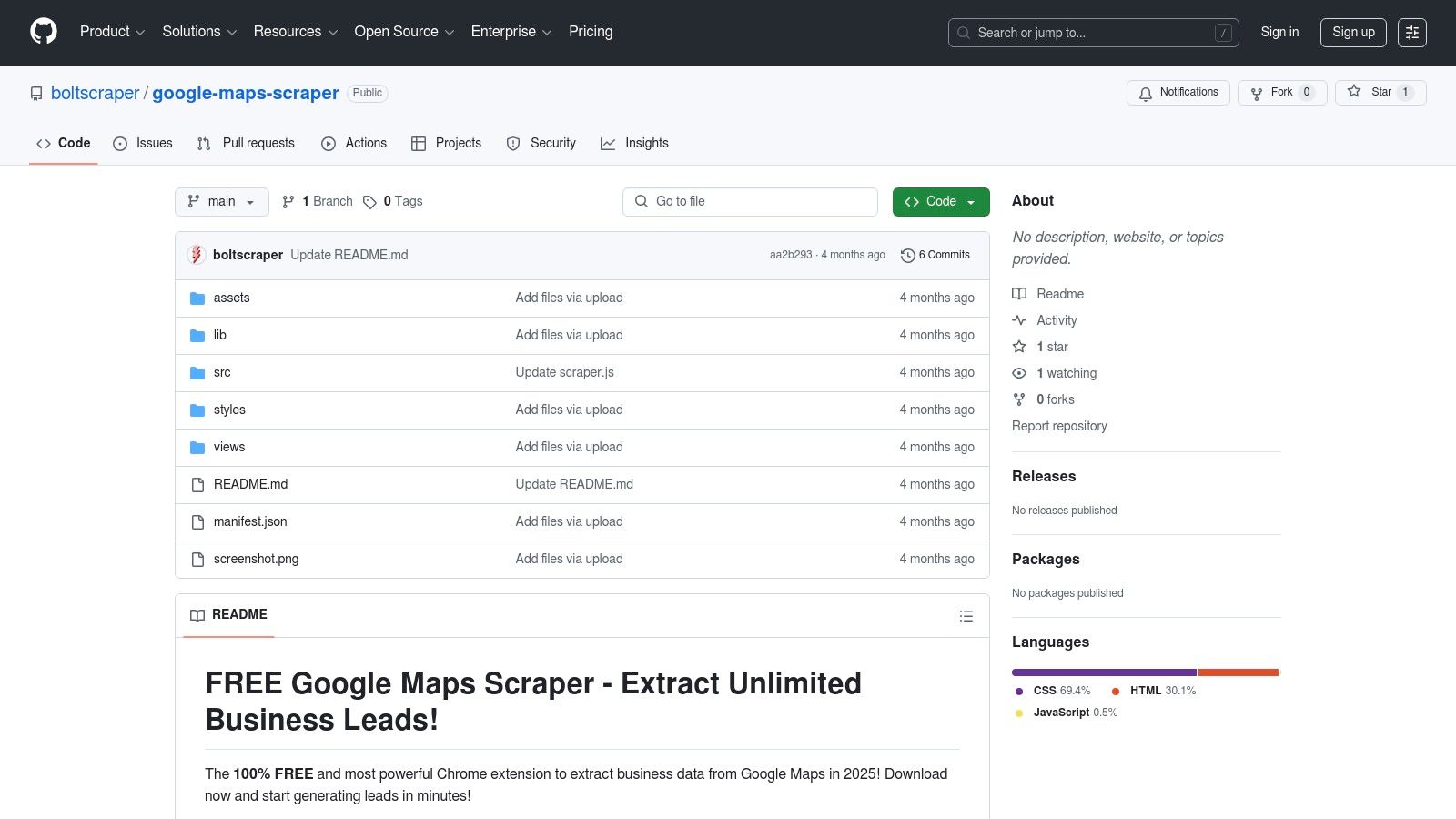Click the screenshot.png file icon
This screenshot has height=819, width=1456.
(x=197, y=560)
